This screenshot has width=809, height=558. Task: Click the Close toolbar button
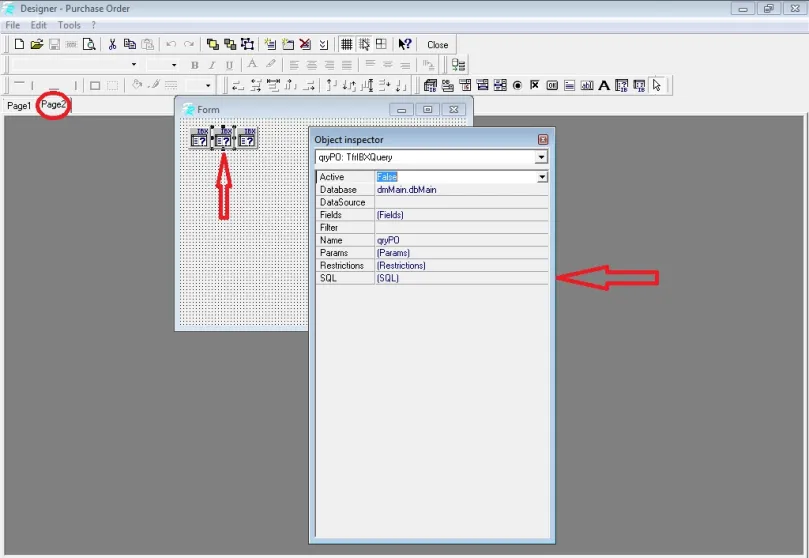pyautogui.click(x=438, y=45)
